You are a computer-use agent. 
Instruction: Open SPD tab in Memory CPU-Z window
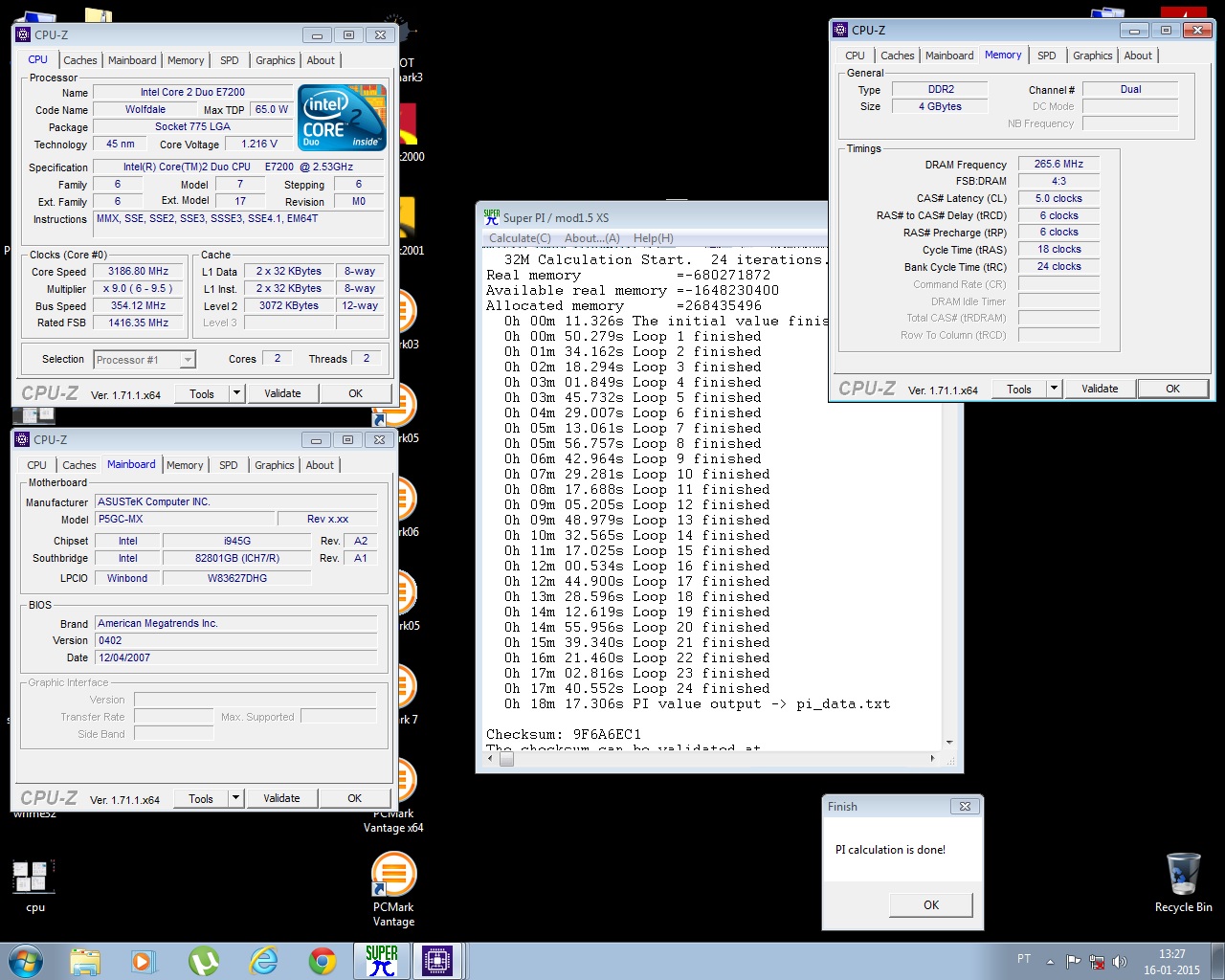tap(1047, 56)
